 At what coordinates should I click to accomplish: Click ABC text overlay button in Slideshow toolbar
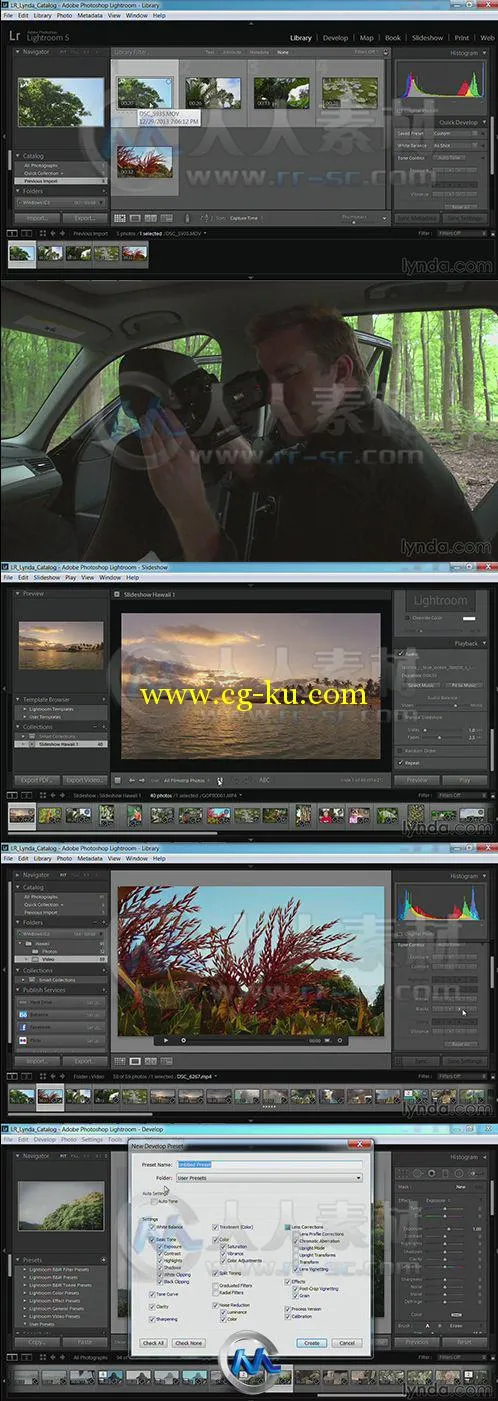click(265, 780)
